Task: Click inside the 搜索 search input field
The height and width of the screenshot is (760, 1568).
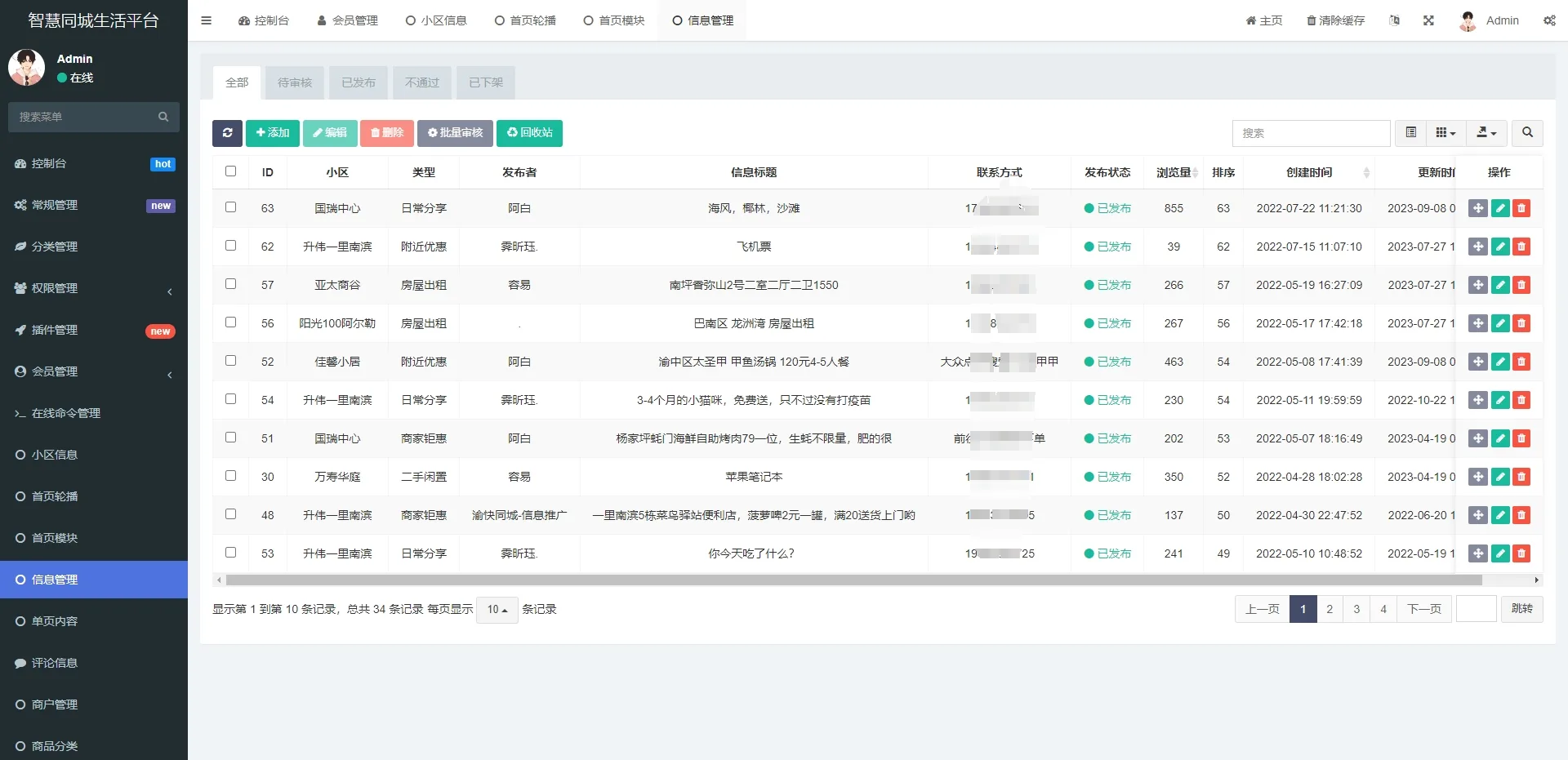Action: [x=1311, y=133]
